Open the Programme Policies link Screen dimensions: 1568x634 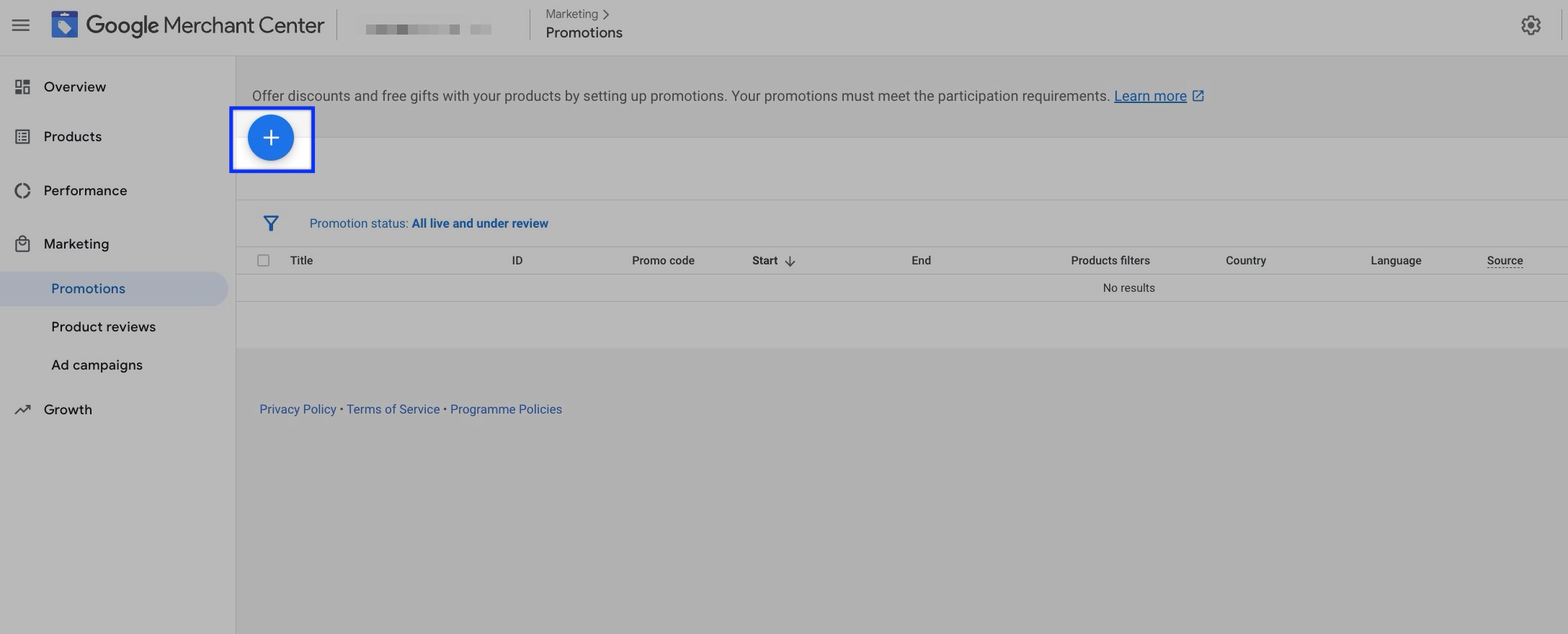click(x=506, y=409)
